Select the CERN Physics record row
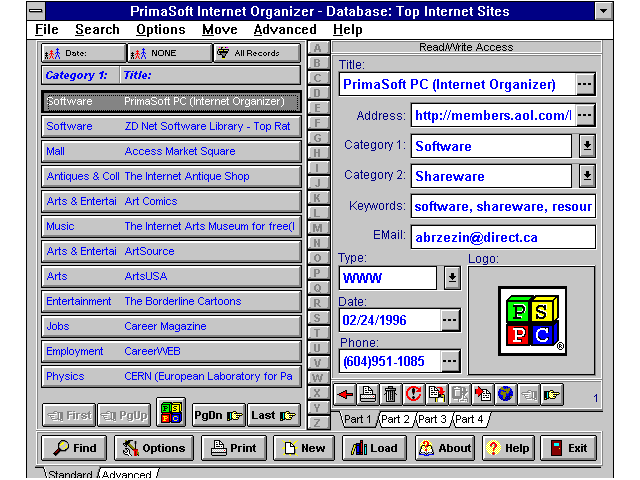Image resolution: width=640 pixels, height=480 pixels. pyautogui.click(x=171, y=377)
